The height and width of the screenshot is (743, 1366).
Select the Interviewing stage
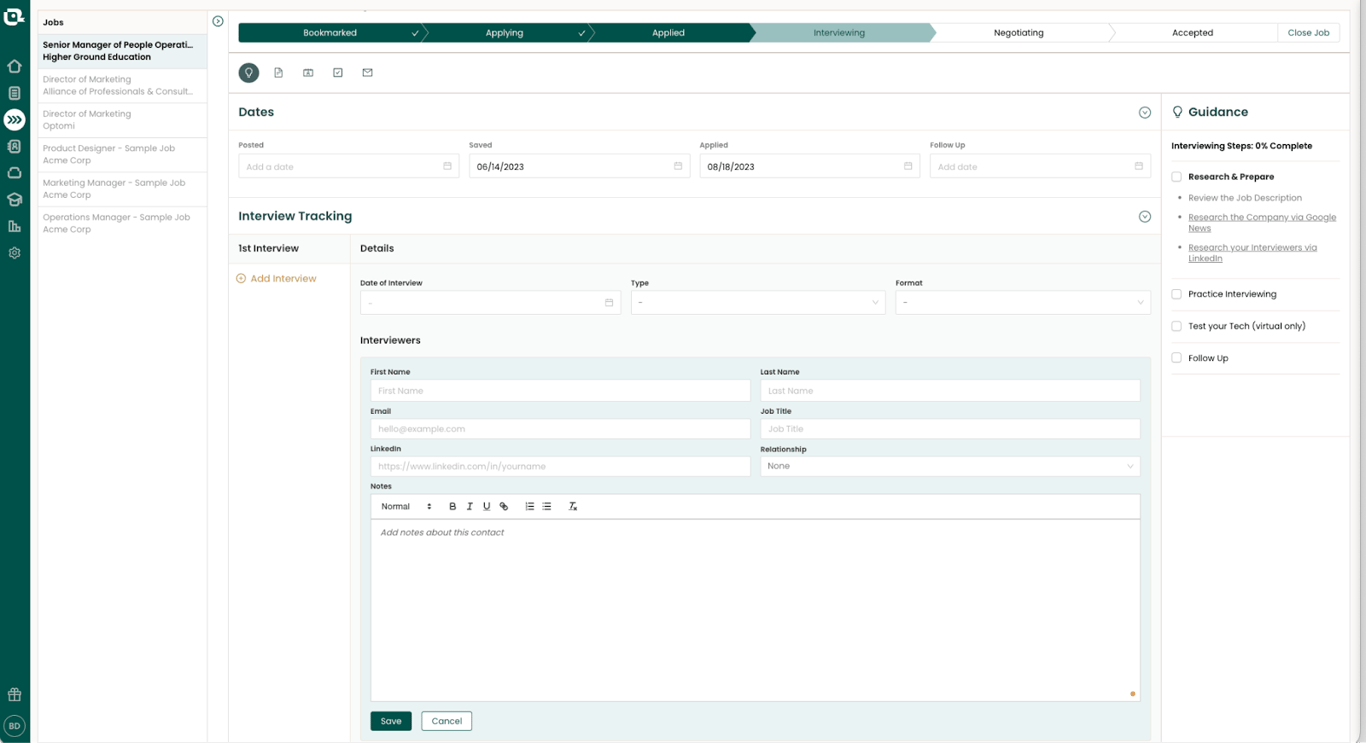839,33
